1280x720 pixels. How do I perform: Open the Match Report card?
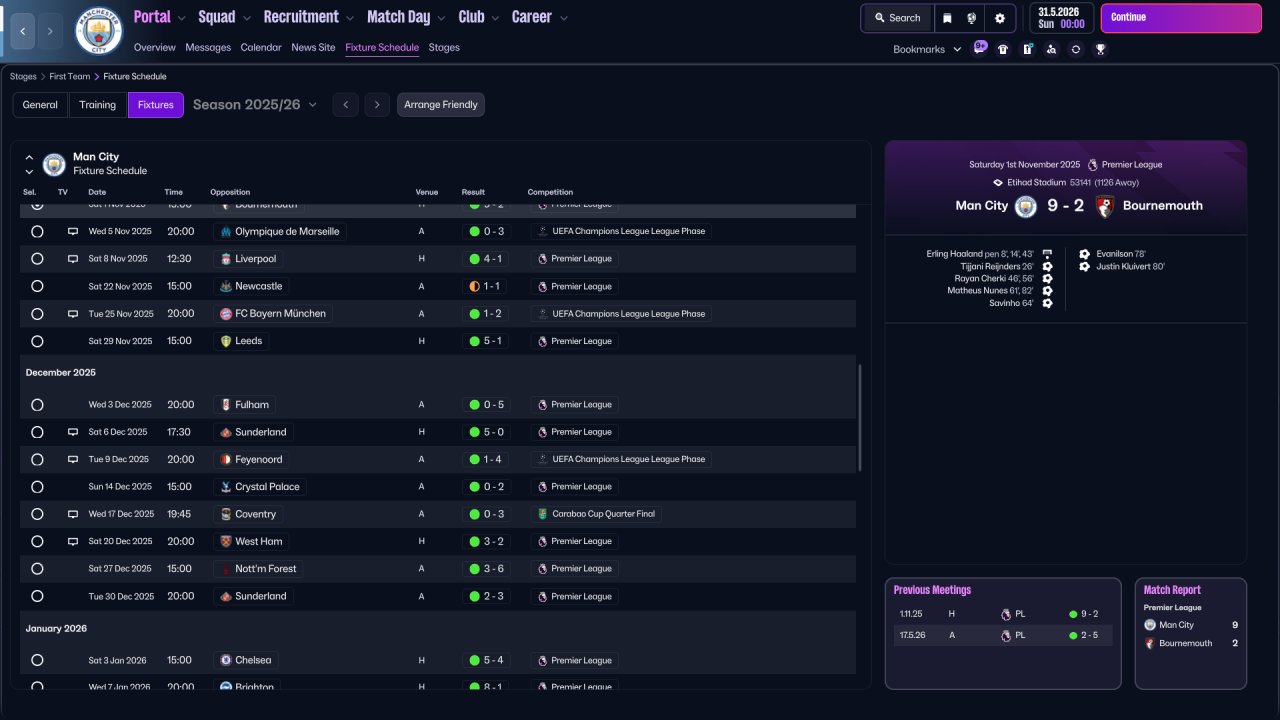click(x=1191, y=633)
